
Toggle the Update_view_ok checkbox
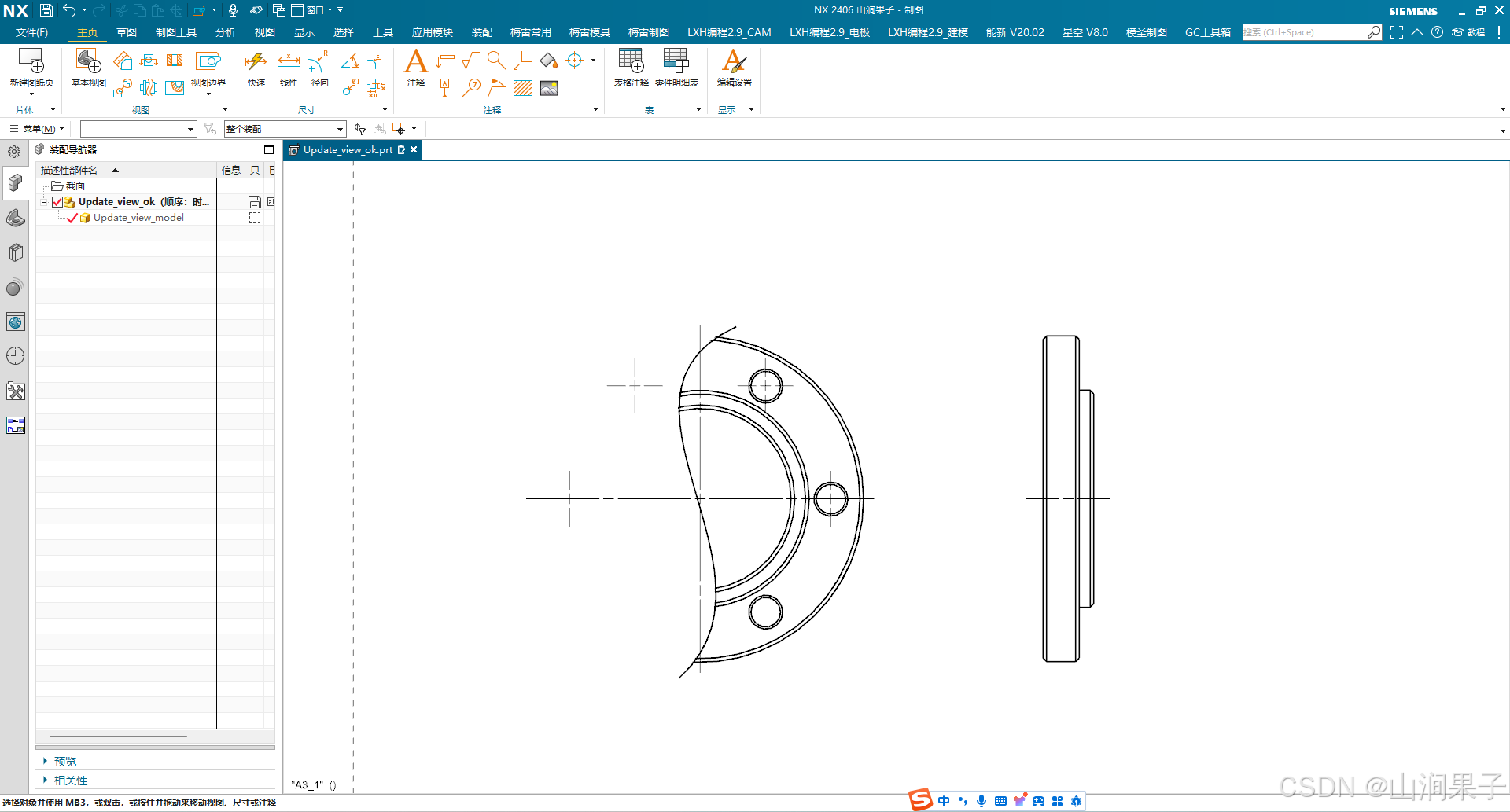(x=57, y=202)
